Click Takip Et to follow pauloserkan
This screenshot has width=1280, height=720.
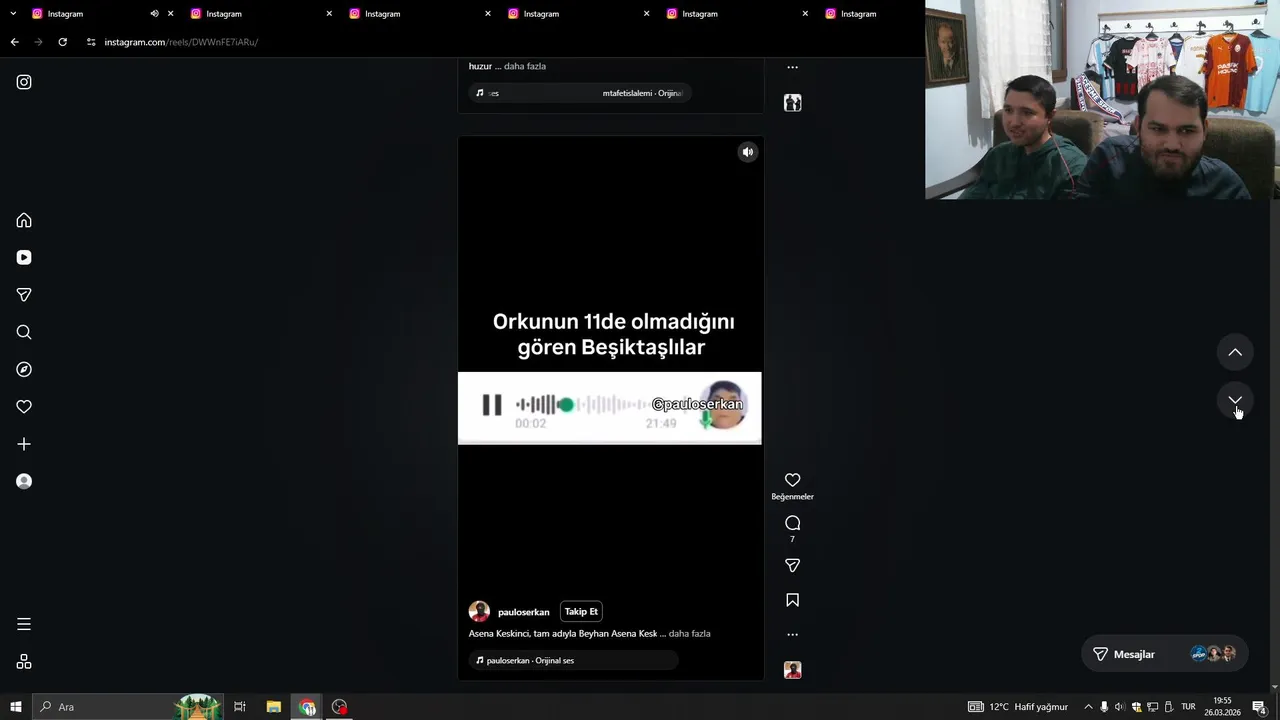tap(581, 612)
